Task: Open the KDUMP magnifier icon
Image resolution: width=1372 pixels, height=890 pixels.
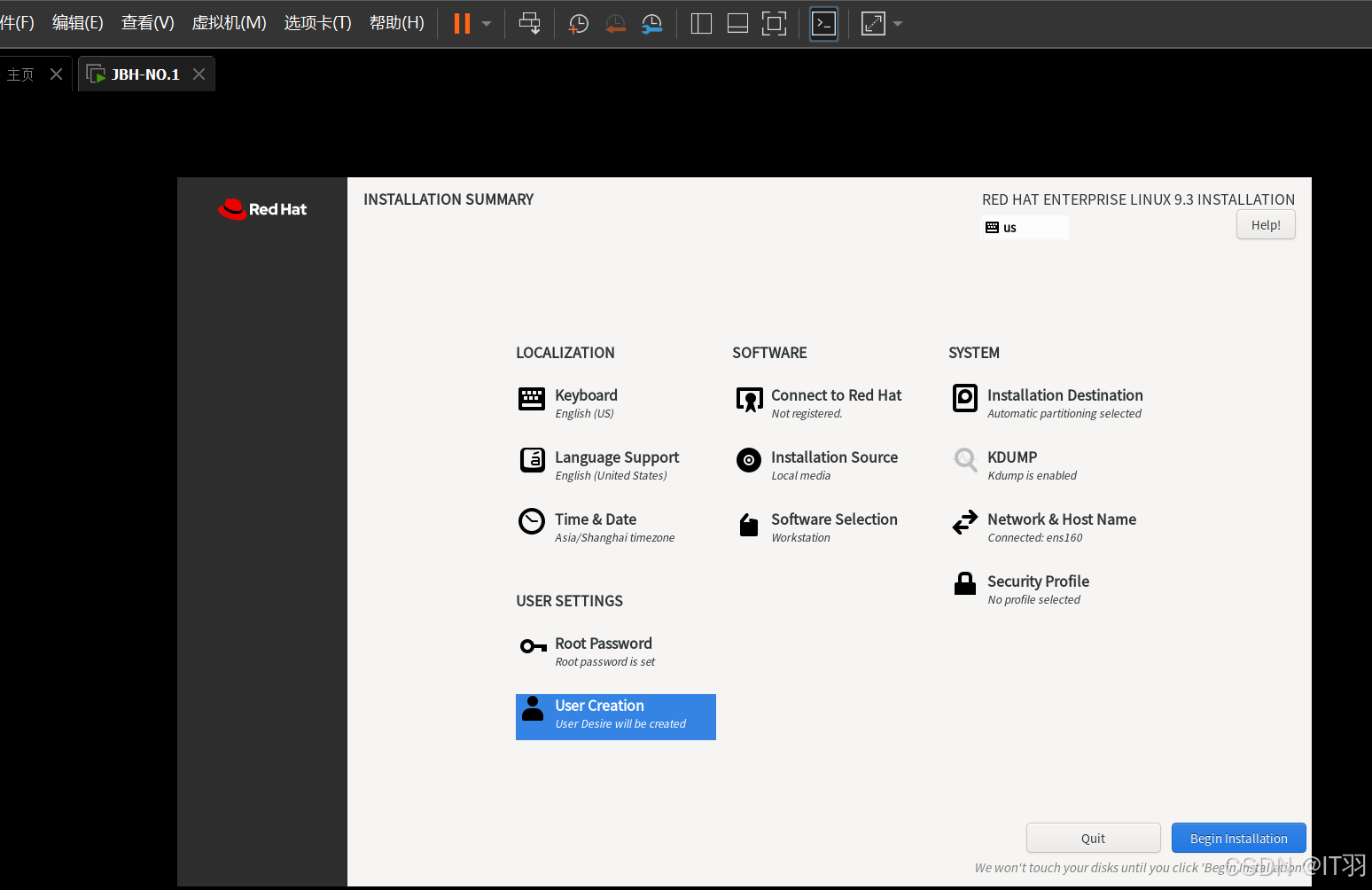Action: [x=965, y=460]
